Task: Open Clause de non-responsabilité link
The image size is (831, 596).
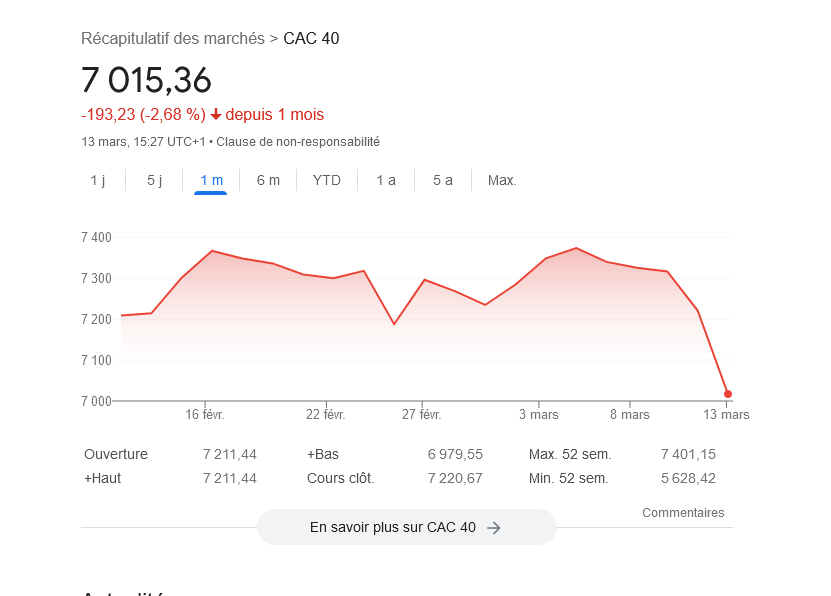Action: [x=298, y=142]
